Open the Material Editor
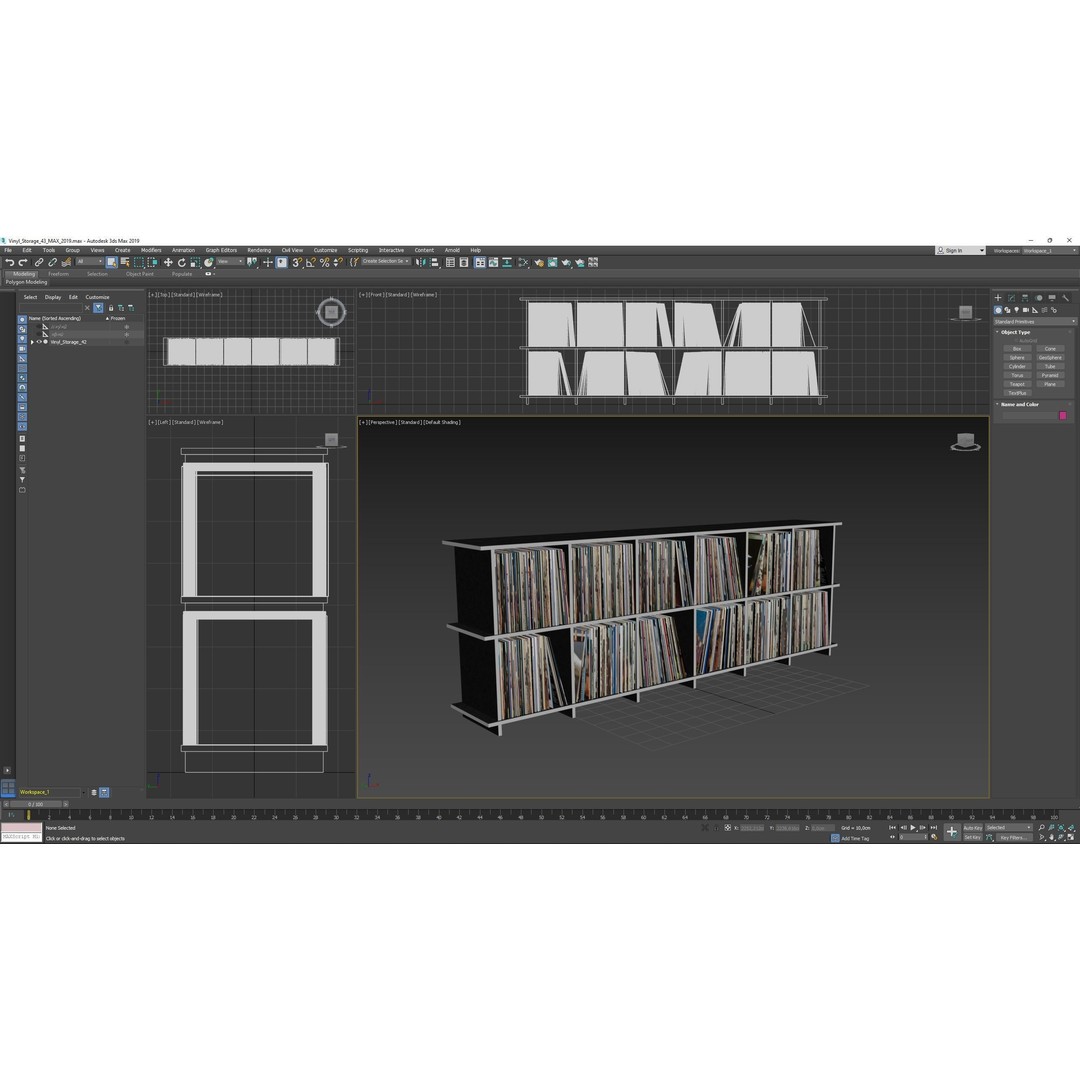Image resolution: width=1080 pixels, height=1080 pixels. pyautogui.click(x=538, y=262)
